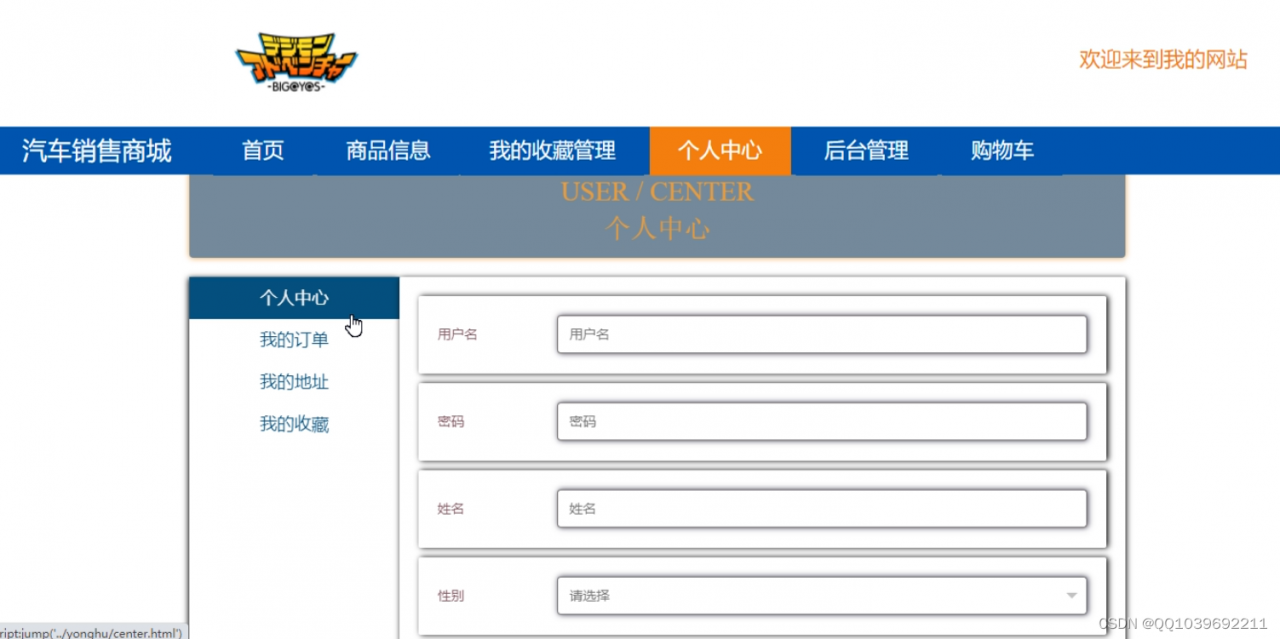The image size is (1280, 639).
Task: Open the 性别 gender dropdown showing 请选择
Action: point(822,594)
